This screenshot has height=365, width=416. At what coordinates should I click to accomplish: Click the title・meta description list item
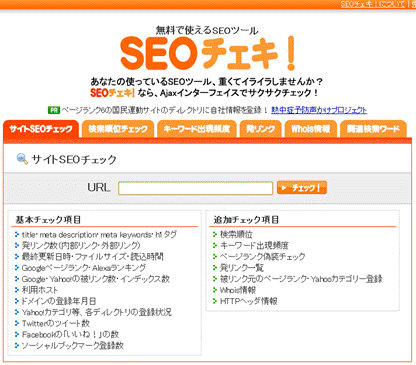pos(99,234)
